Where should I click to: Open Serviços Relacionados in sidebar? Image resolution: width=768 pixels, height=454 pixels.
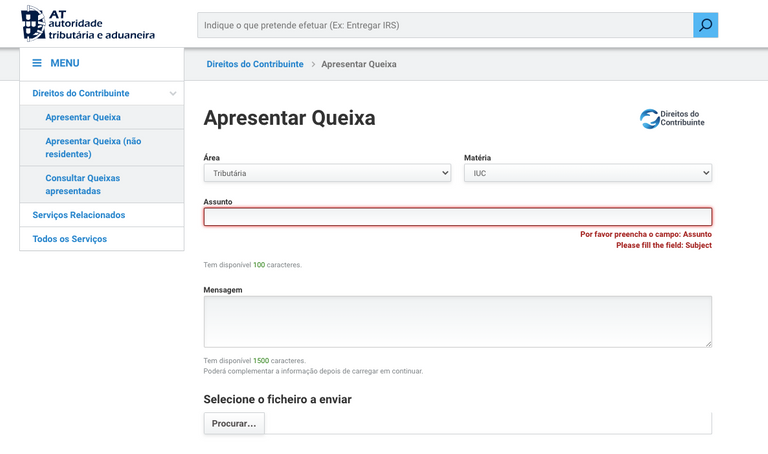pyautogui.click(x=78, y=215)
